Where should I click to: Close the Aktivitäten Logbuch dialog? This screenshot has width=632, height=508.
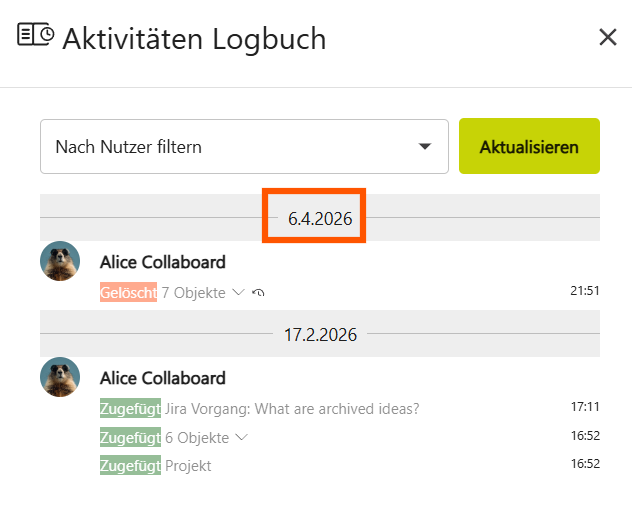(607, 38)
